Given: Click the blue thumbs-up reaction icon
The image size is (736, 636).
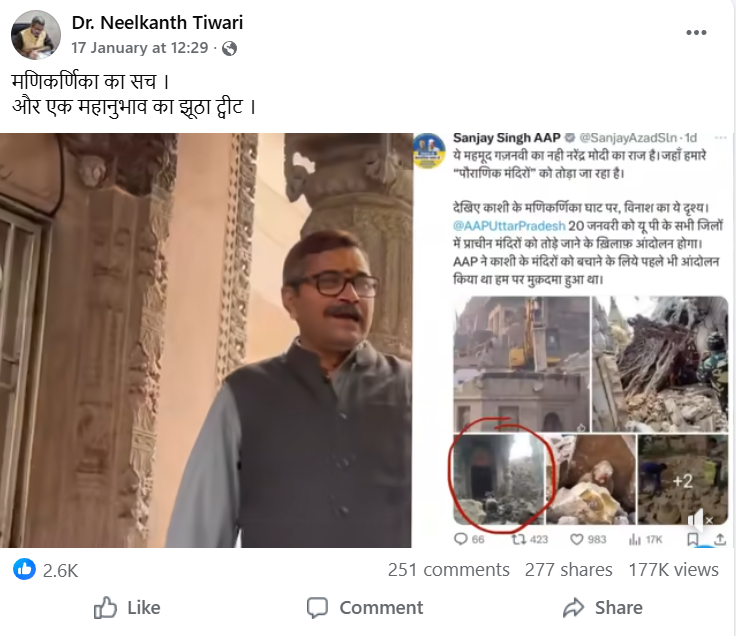Looking at the screenshot, I should pyautogui.click(x=24, y=569).
